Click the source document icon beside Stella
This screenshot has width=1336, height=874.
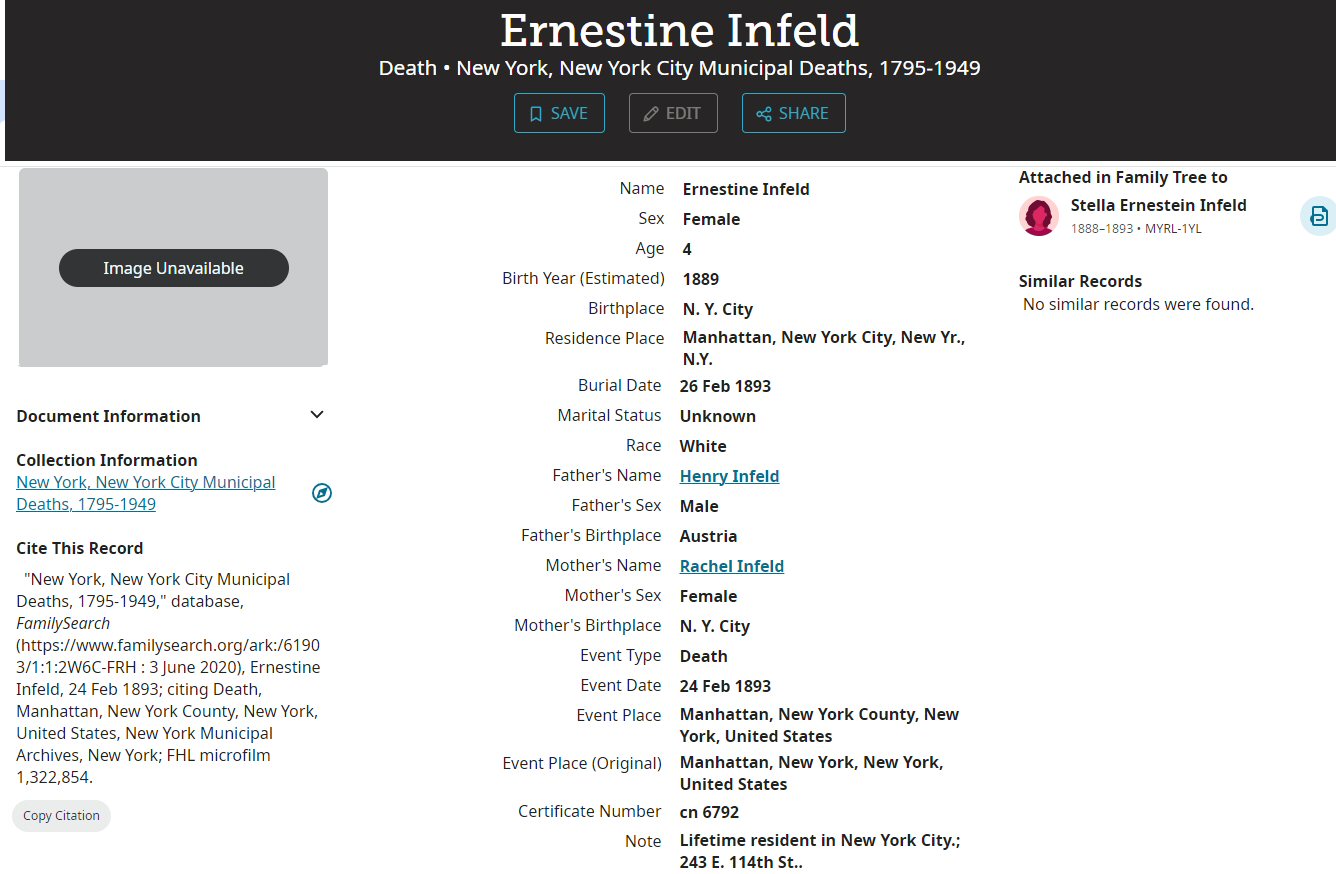point(1319,216)
